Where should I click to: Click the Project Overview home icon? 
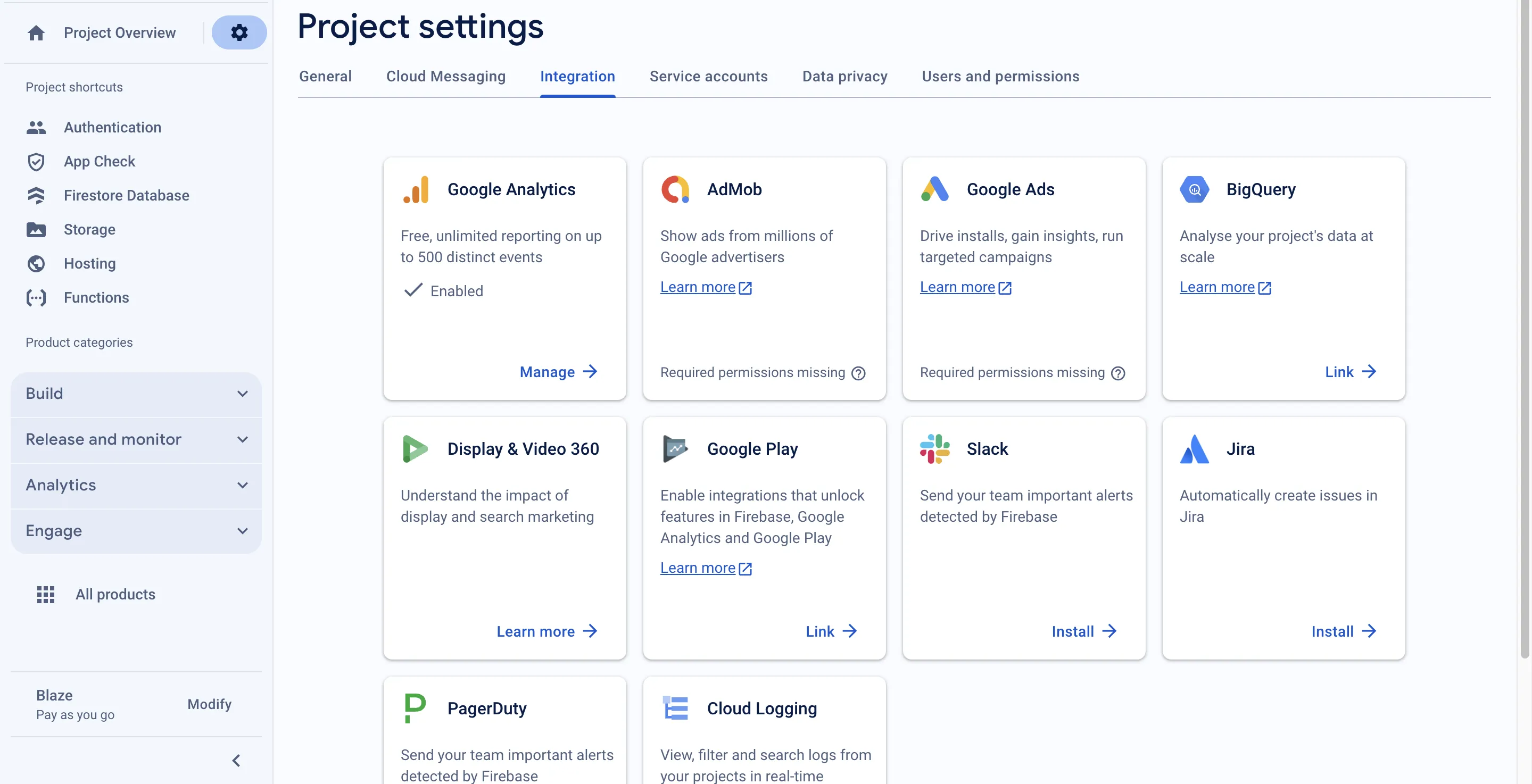(36, 32)
